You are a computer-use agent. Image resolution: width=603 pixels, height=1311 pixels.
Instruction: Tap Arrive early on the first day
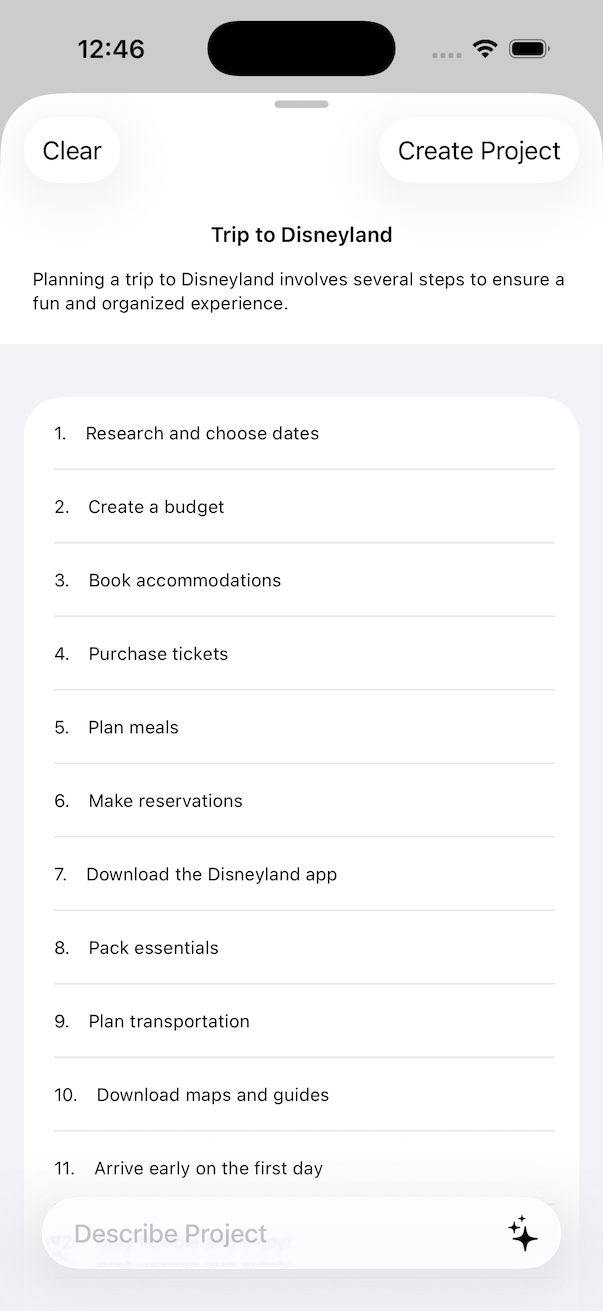coord(208,1168)
